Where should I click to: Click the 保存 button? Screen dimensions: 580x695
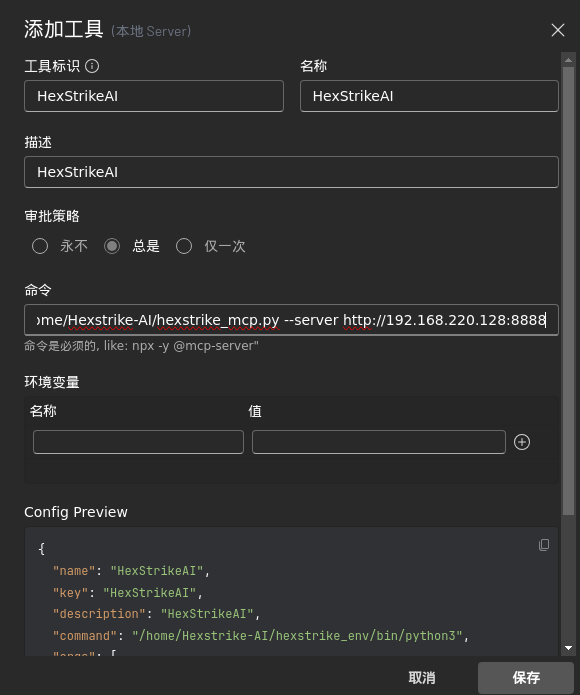pos(526,678)
